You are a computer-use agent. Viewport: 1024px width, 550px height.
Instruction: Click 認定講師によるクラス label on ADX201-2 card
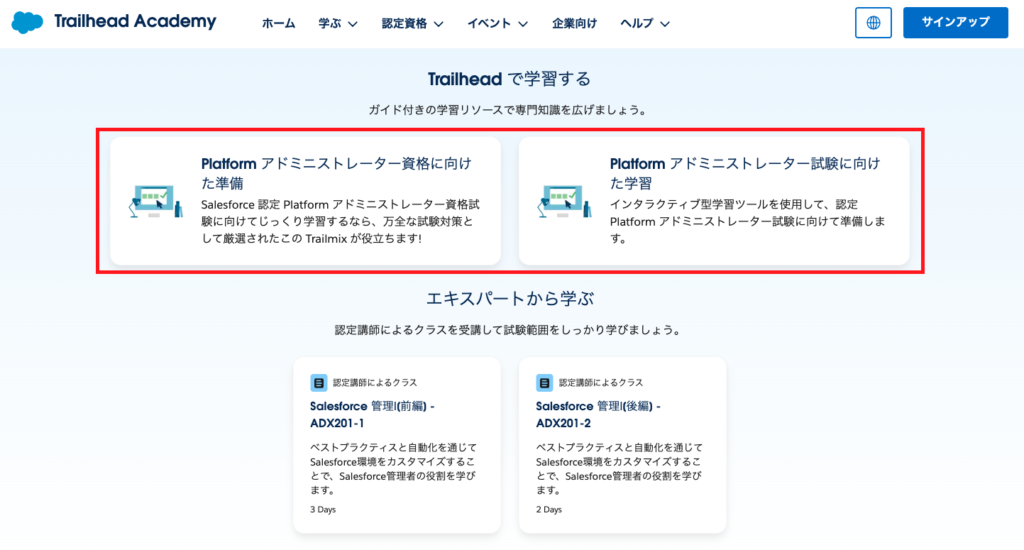coord(601,383)
